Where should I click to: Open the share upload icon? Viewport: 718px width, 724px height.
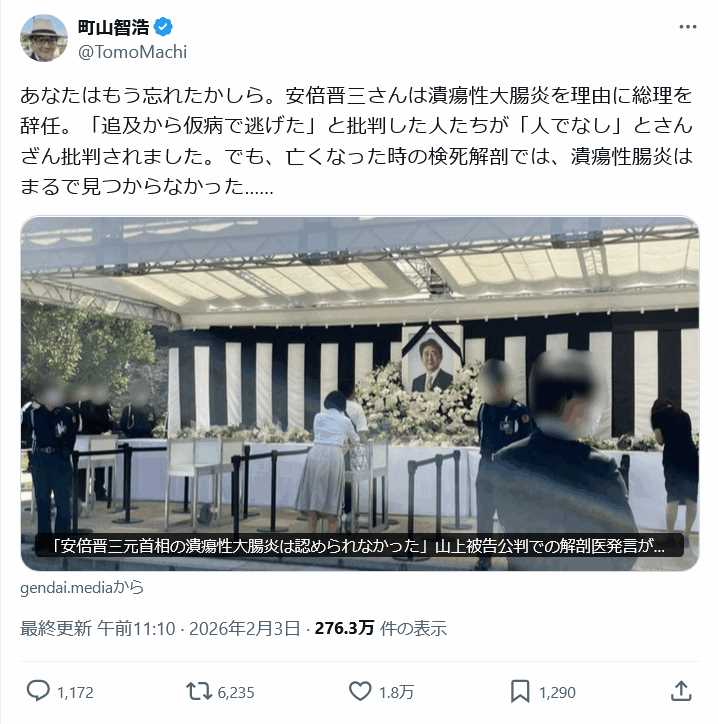681,691
